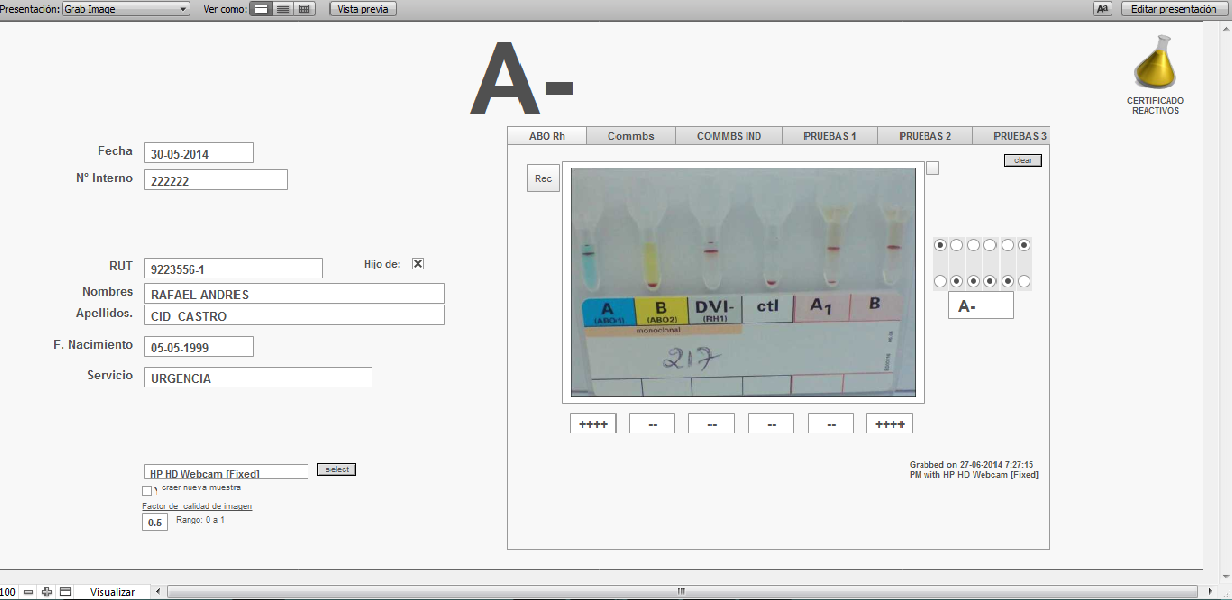Select the top-left radio button for column A
The height and width of the screenshot is (600, 1232).
point(940,245)
